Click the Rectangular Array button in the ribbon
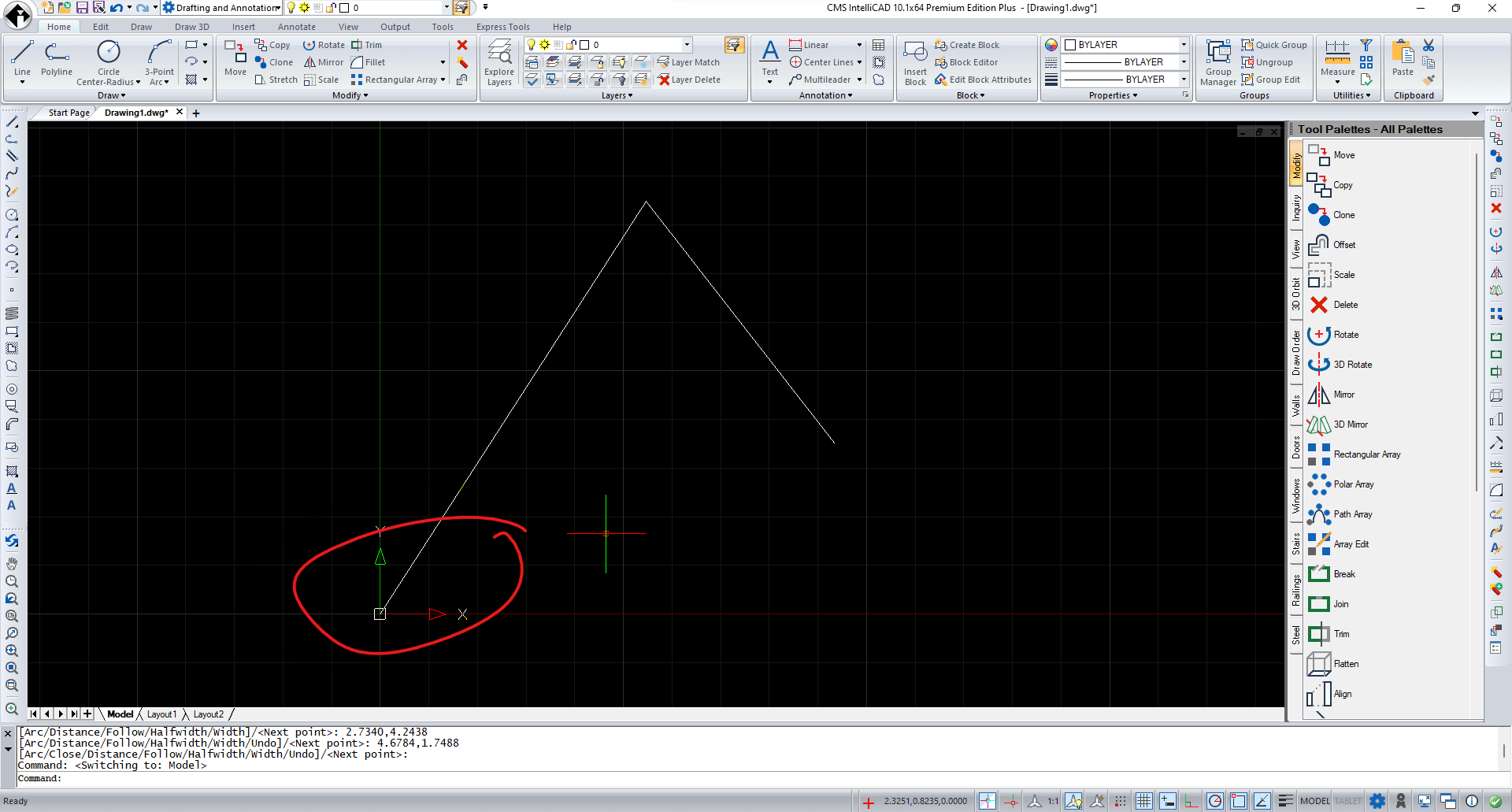Image resolution: width=1512 pixels, height=812 pixels. tap(394, 80)
